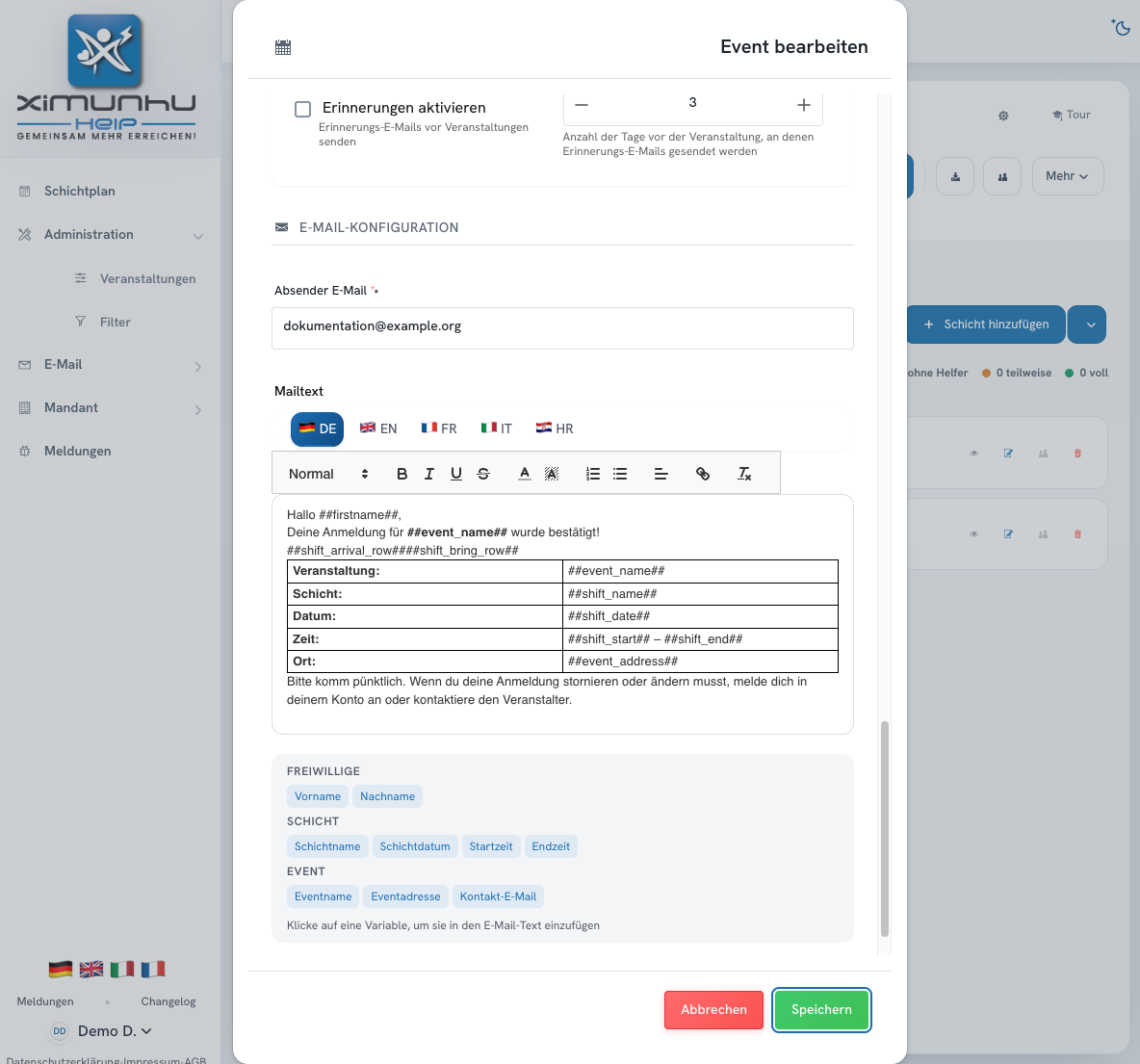Apply underline formatting in editor toolbar
The width and height of the screenshot is (1140, 1064).
pos(455,474)
